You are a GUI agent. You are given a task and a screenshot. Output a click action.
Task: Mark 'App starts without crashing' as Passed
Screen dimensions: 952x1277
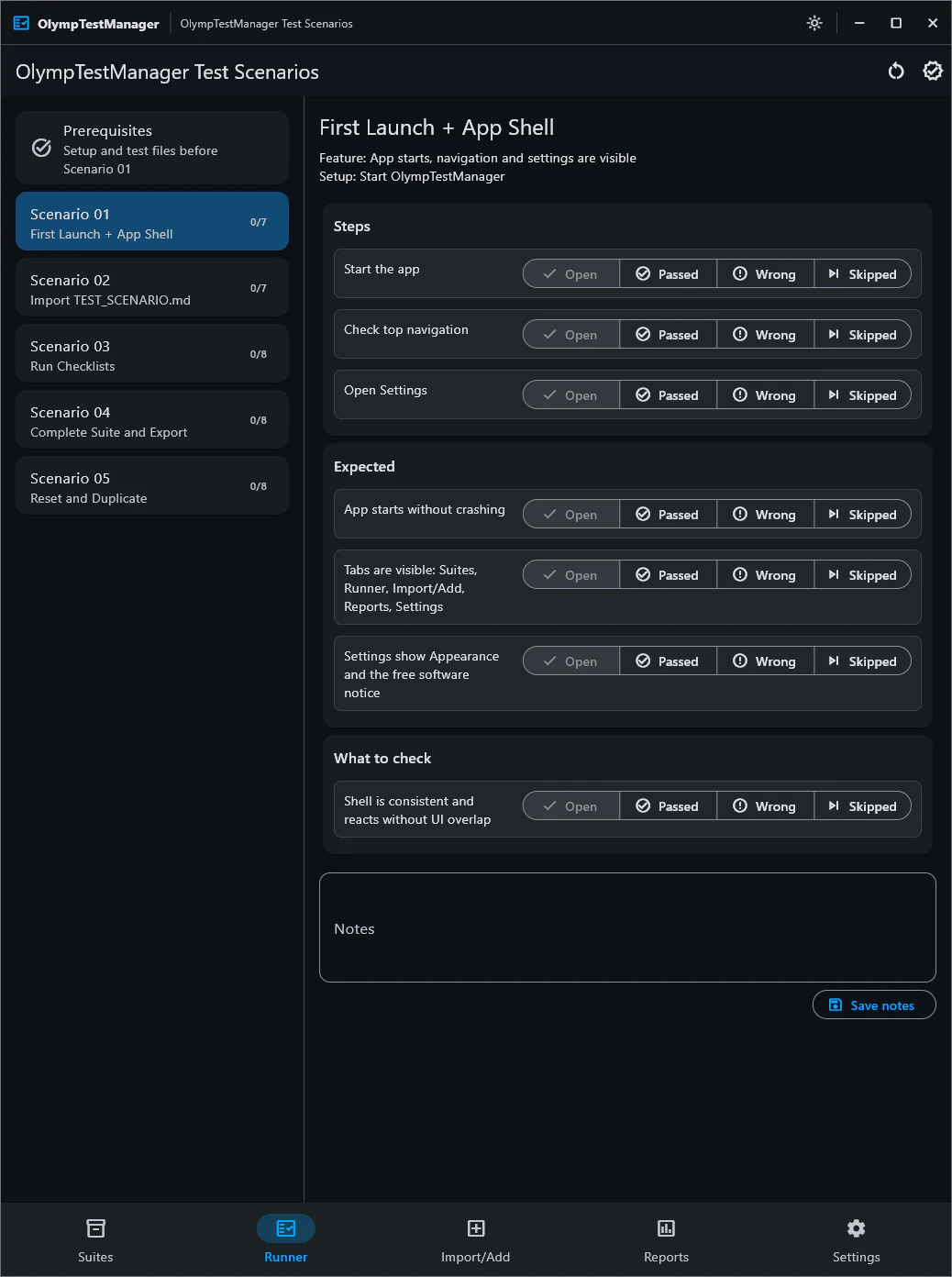(669, 514)
